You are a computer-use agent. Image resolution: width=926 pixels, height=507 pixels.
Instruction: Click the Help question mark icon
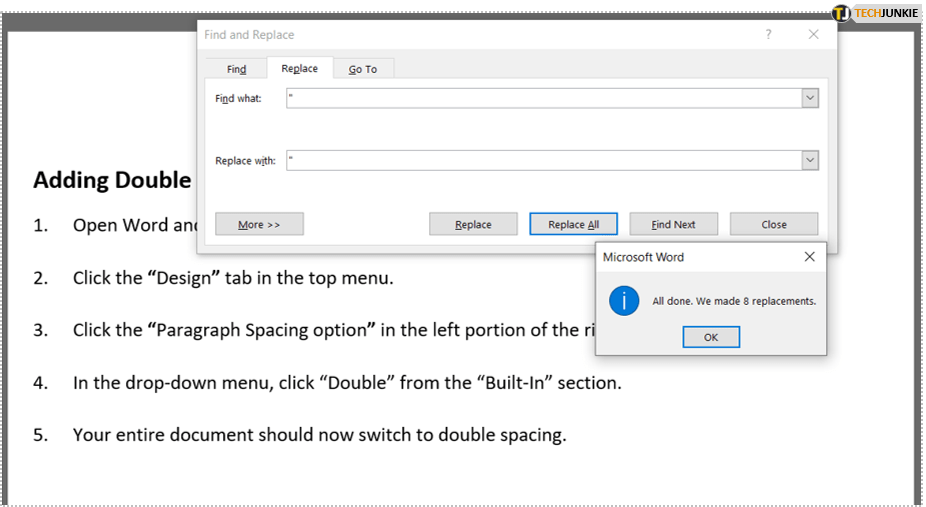768,34
